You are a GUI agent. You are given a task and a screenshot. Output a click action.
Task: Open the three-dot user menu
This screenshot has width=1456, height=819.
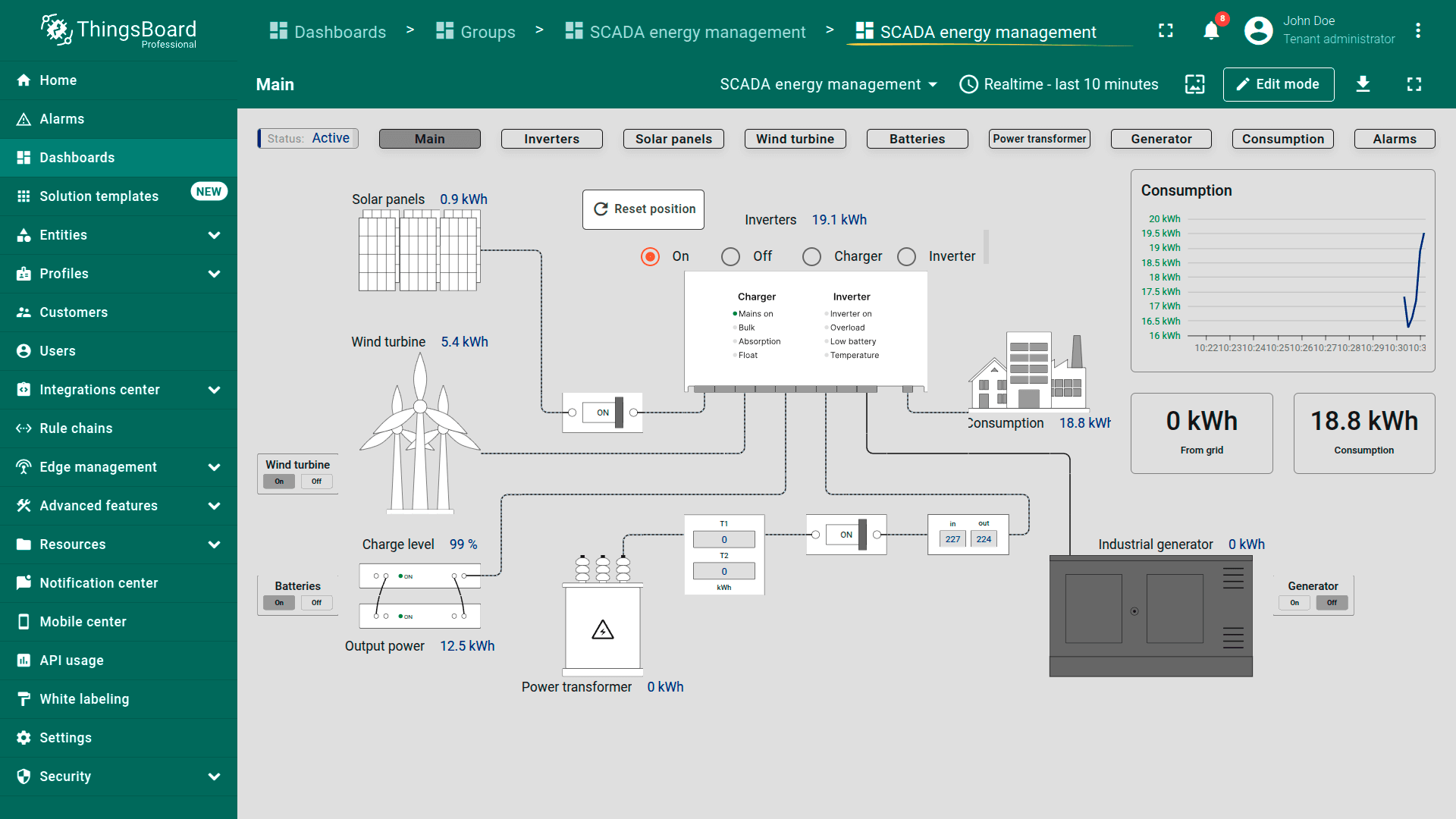(x=1417, y=31)
